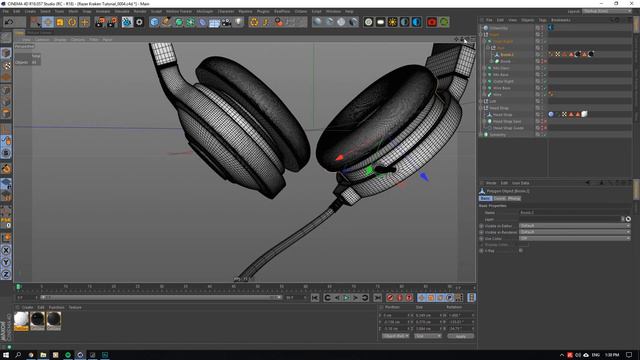Viewport: 640px width, 360px height.
Task: Click the Apply button in coordinates
Action: [x=460, y=336]
